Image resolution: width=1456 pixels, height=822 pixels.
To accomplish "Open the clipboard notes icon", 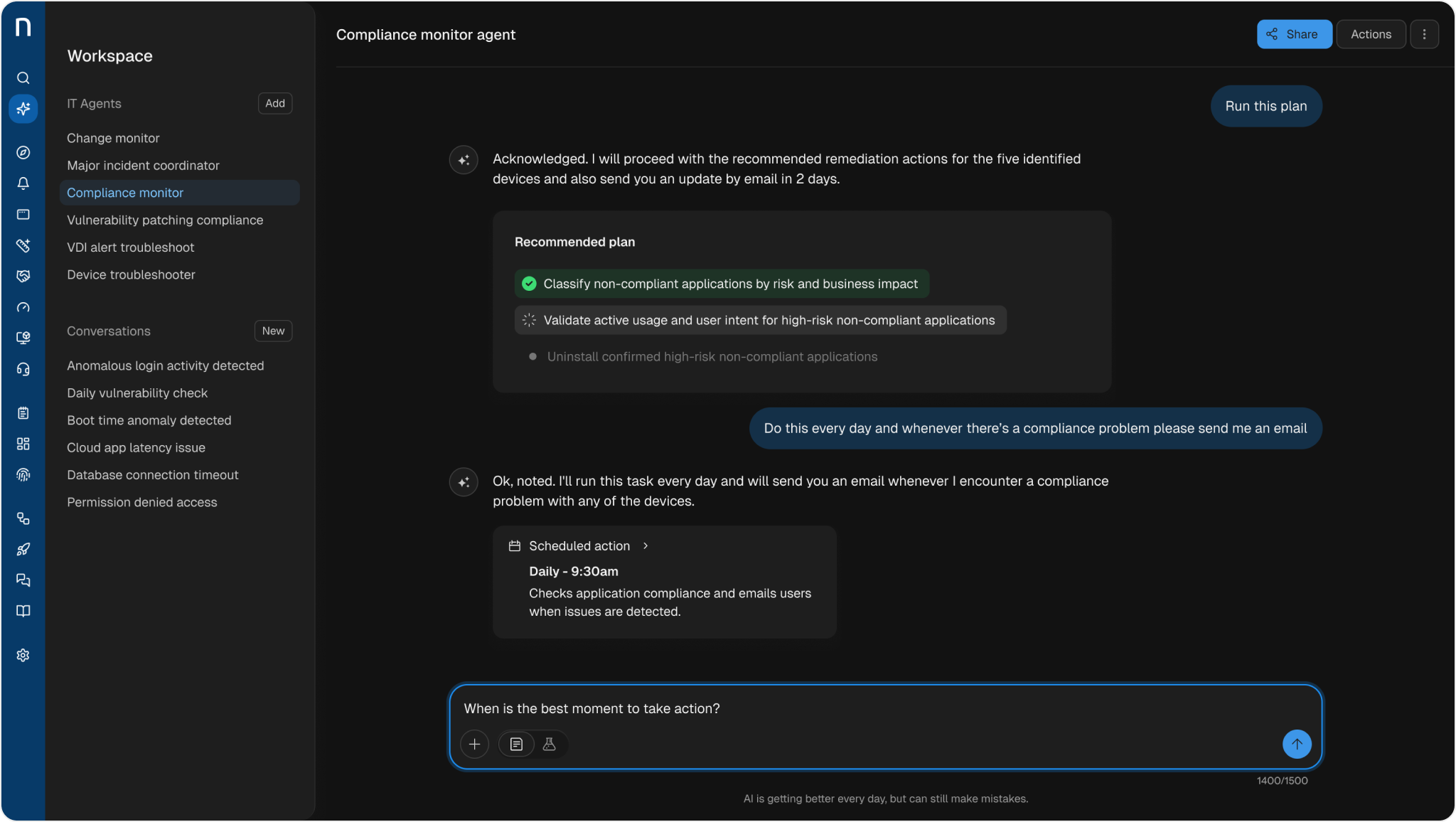I will pyautogui.click(x=23, y=413).
